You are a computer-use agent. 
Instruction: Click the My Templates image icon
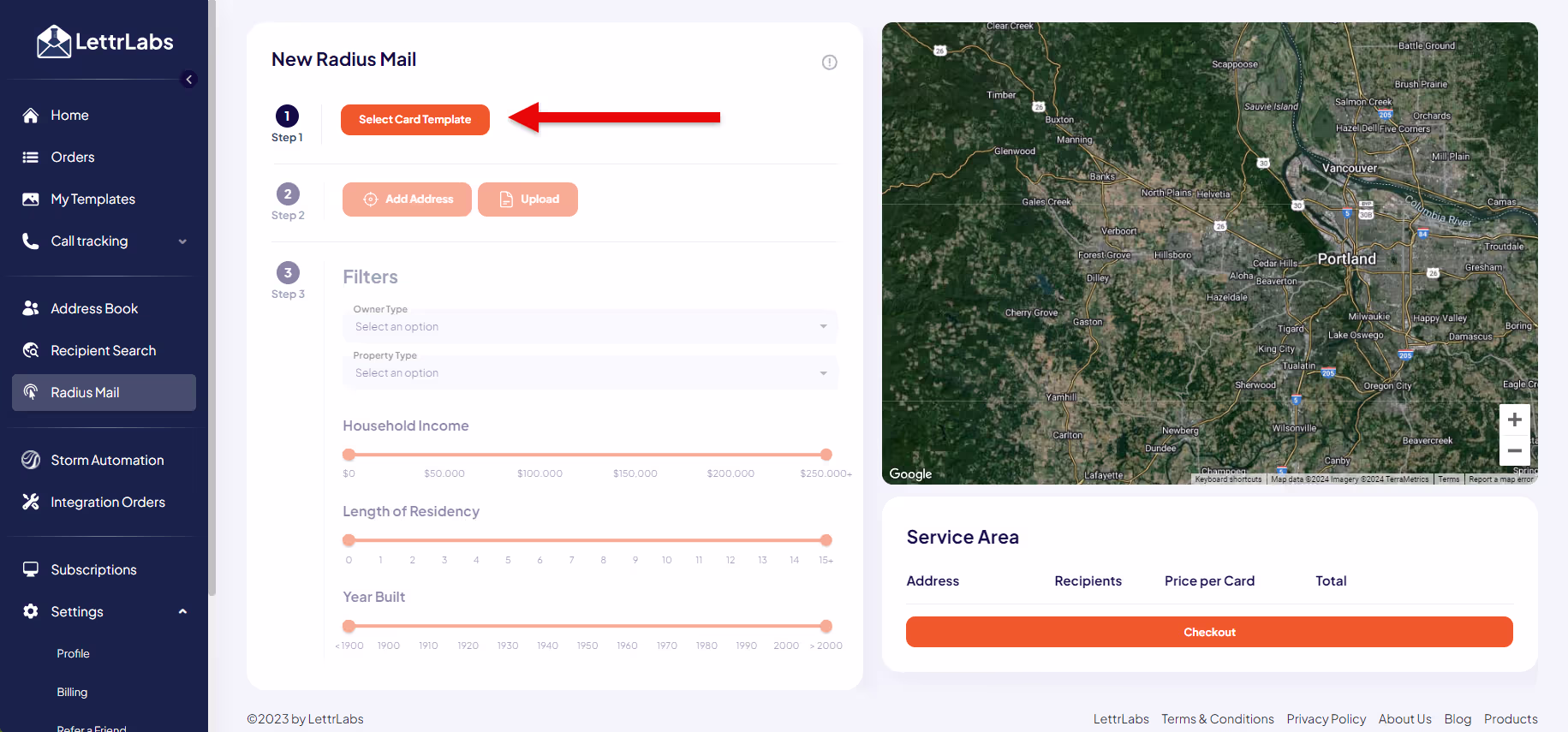31,199
